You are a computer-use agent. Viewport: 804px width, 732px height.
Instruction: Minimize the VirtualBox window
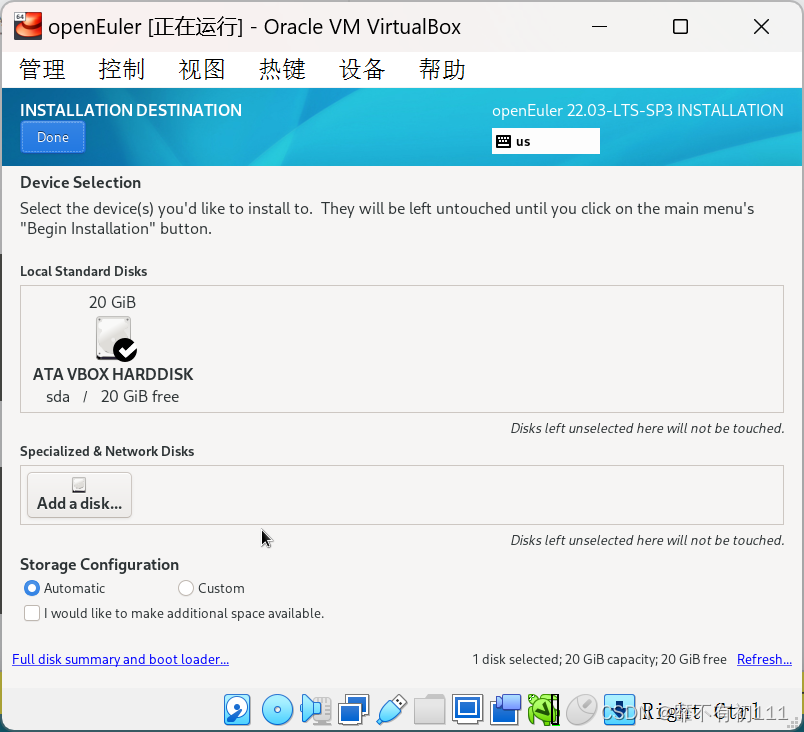(599, 26)
